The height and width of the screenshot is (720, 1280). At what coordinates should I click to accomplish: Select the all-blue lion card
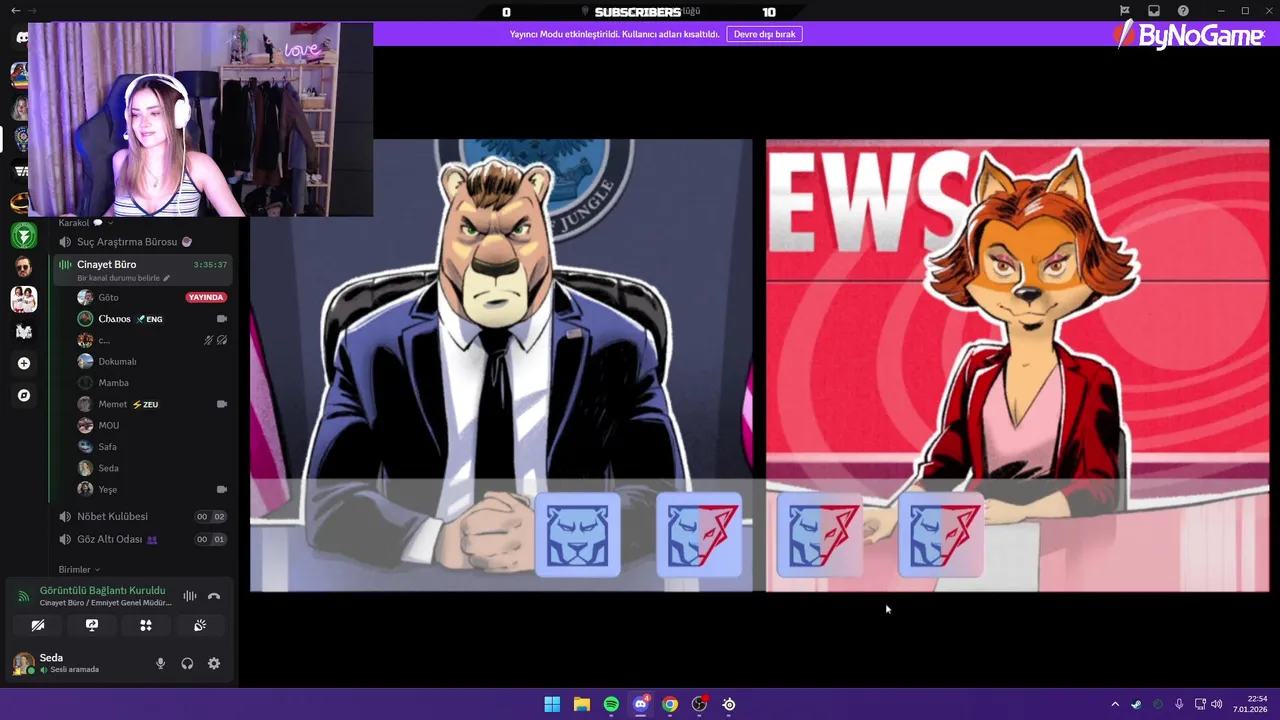578,535
